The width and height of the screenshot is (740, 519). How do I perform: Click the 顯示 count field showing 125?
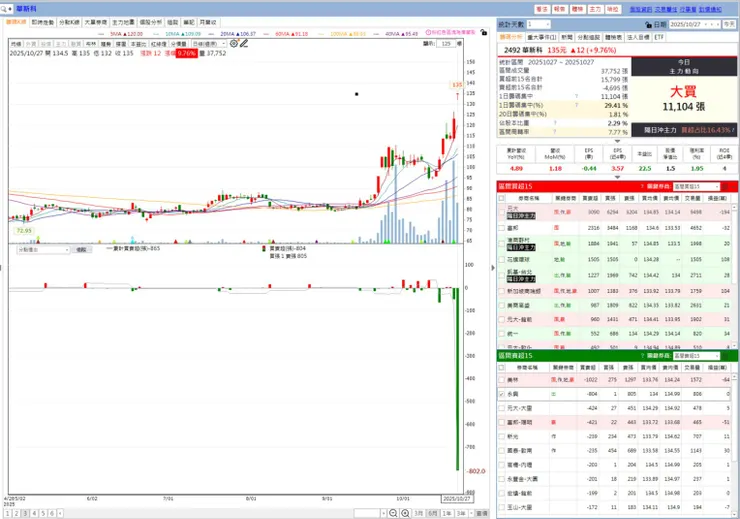tap(446, 43)
